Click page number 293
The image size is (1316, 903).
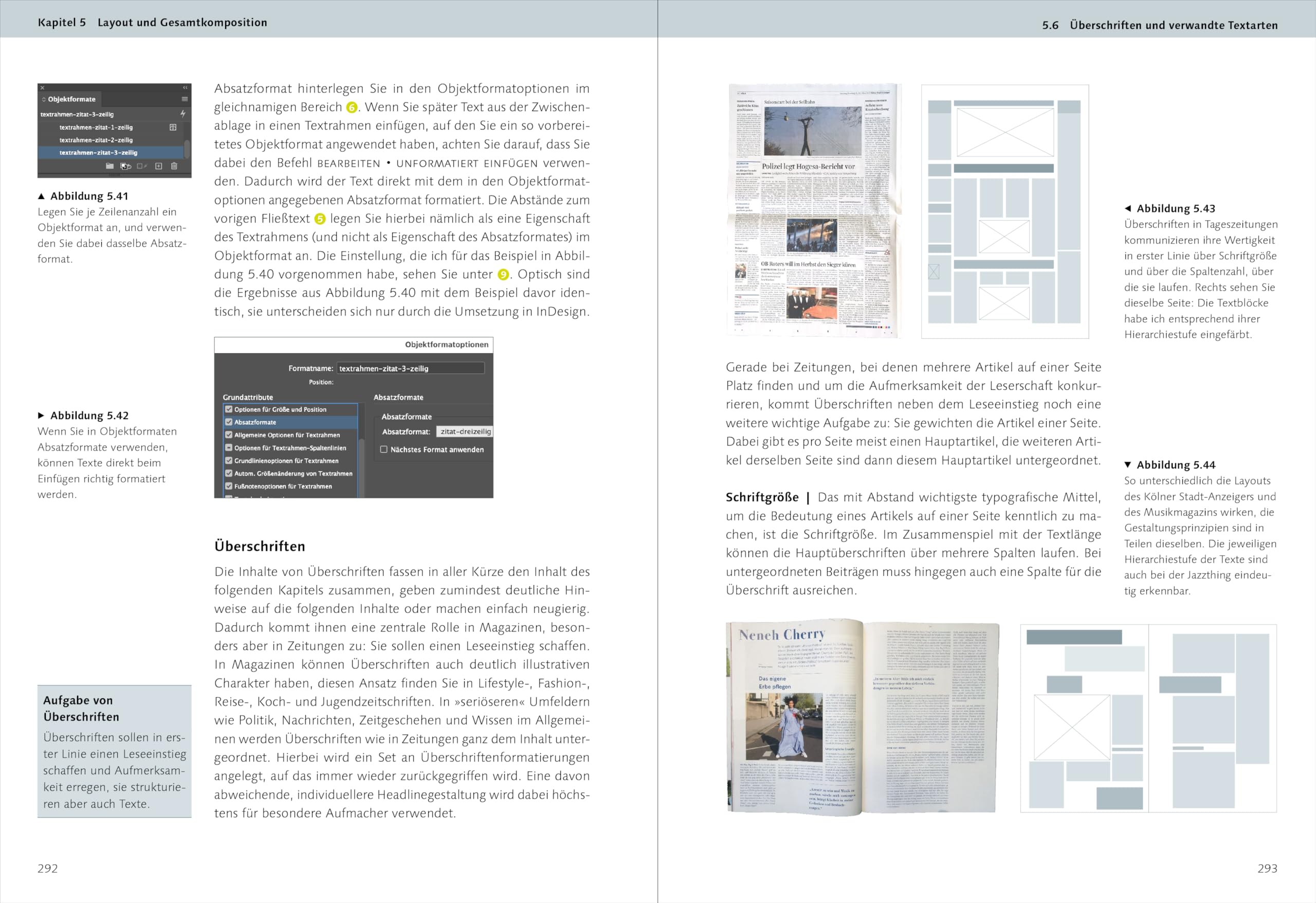coord(1267,869)
